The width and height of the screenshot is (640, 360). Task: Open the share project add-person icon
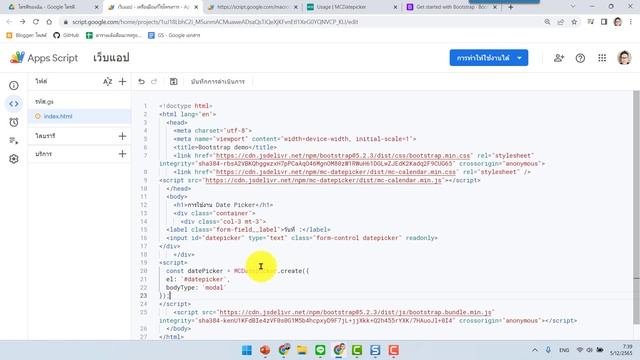tap(559, 58)
